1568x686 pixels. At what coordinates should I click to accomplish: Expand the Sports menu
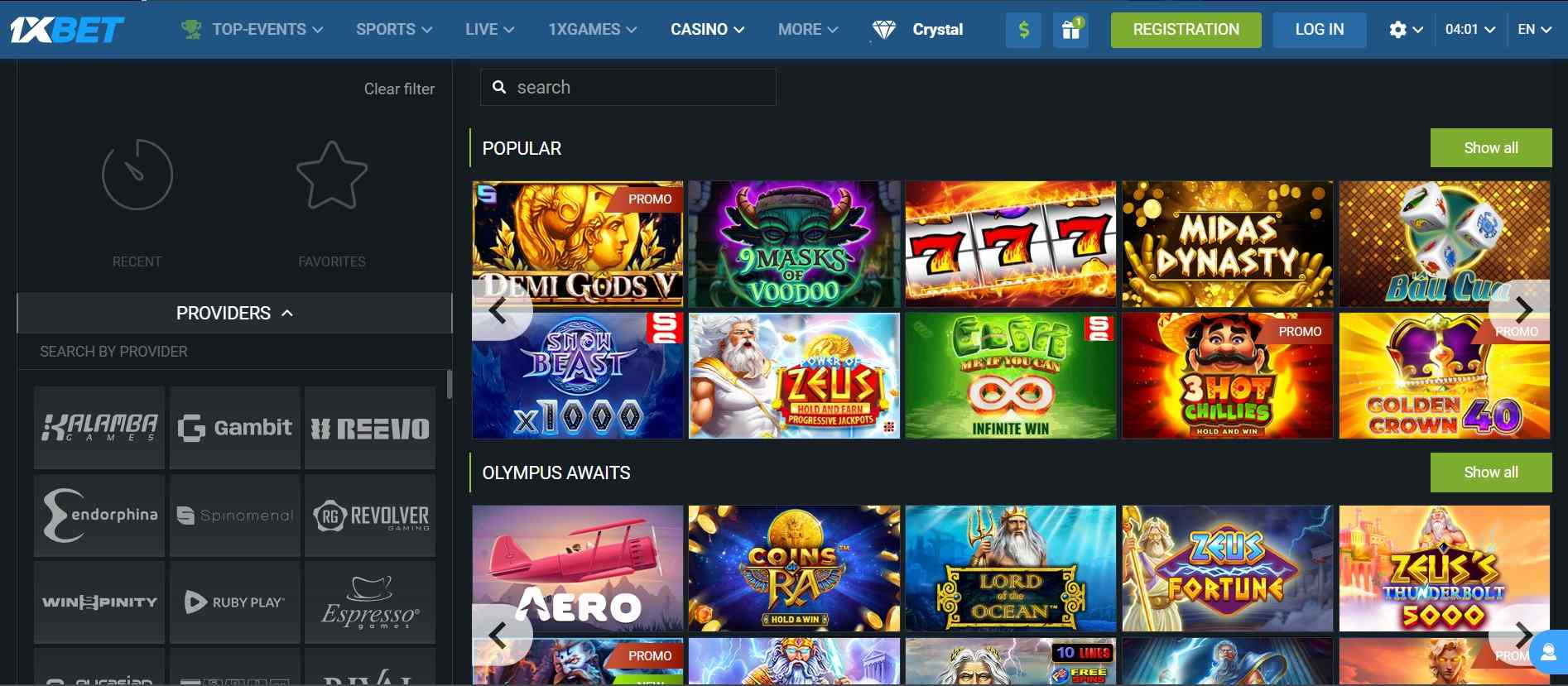(x=394, y=30)
